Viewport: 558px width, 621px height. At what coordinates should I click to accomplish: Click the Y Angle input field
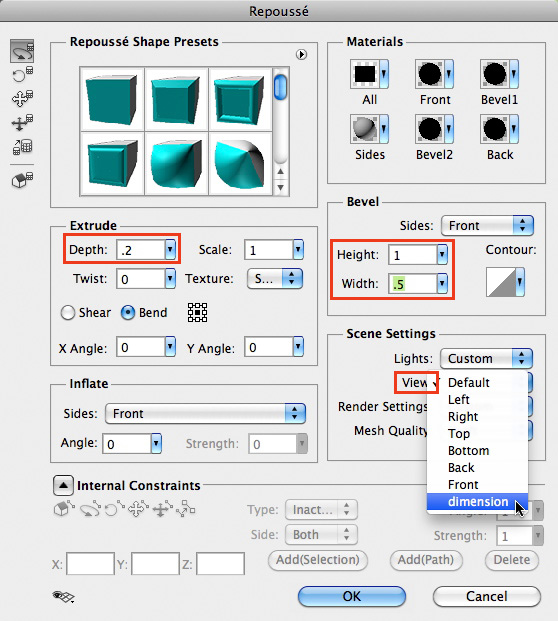(x=269, y=347)
